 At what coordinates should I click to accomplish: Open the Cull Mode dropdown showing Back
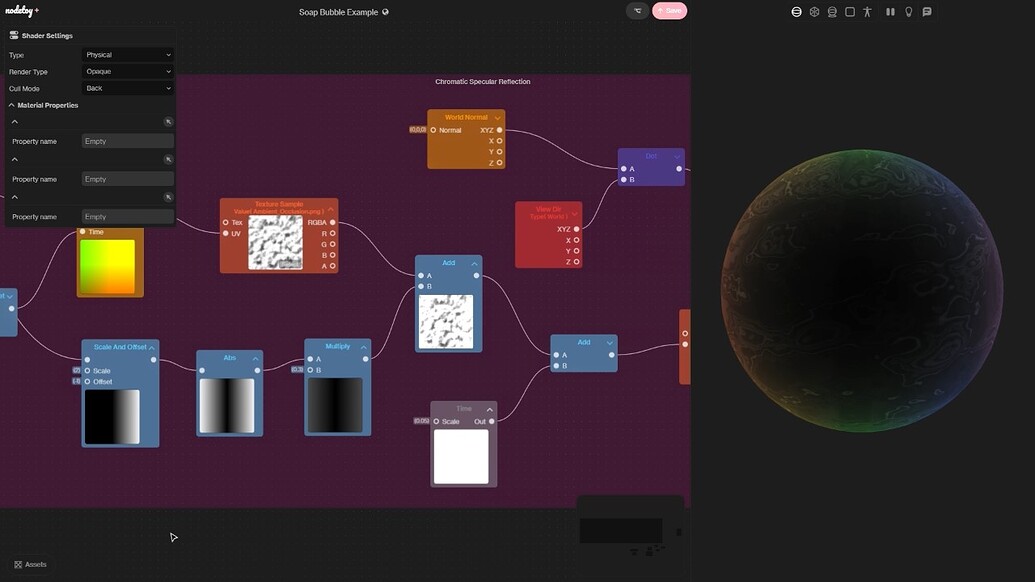tap(128, 87)
